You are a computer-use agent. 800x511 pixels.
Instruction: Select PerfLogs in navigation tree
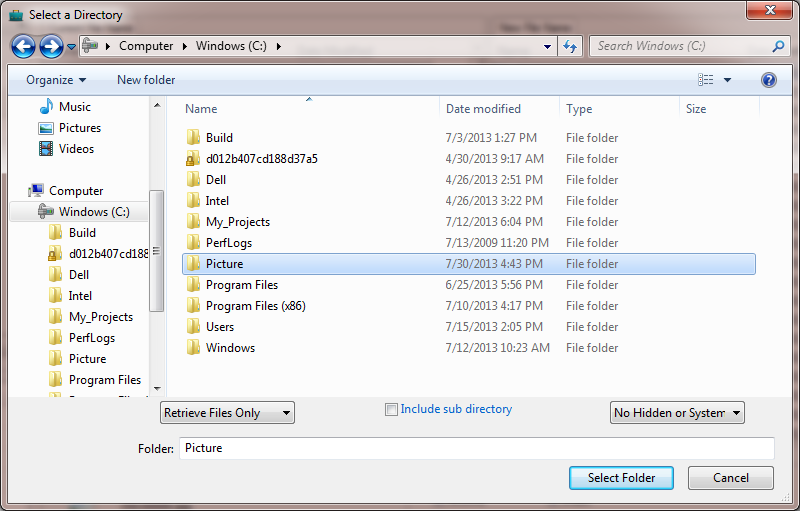pos(92,338)
